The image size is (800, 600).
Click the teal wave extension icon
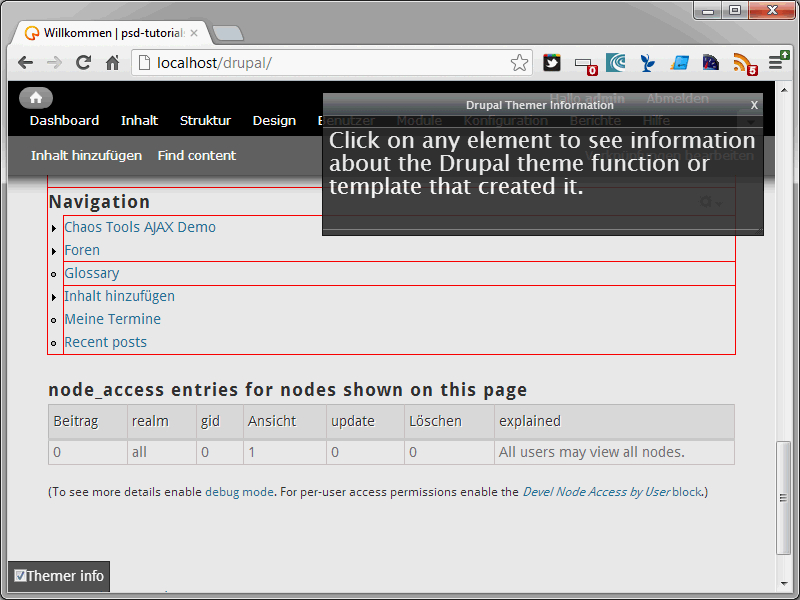pos(616,63)
